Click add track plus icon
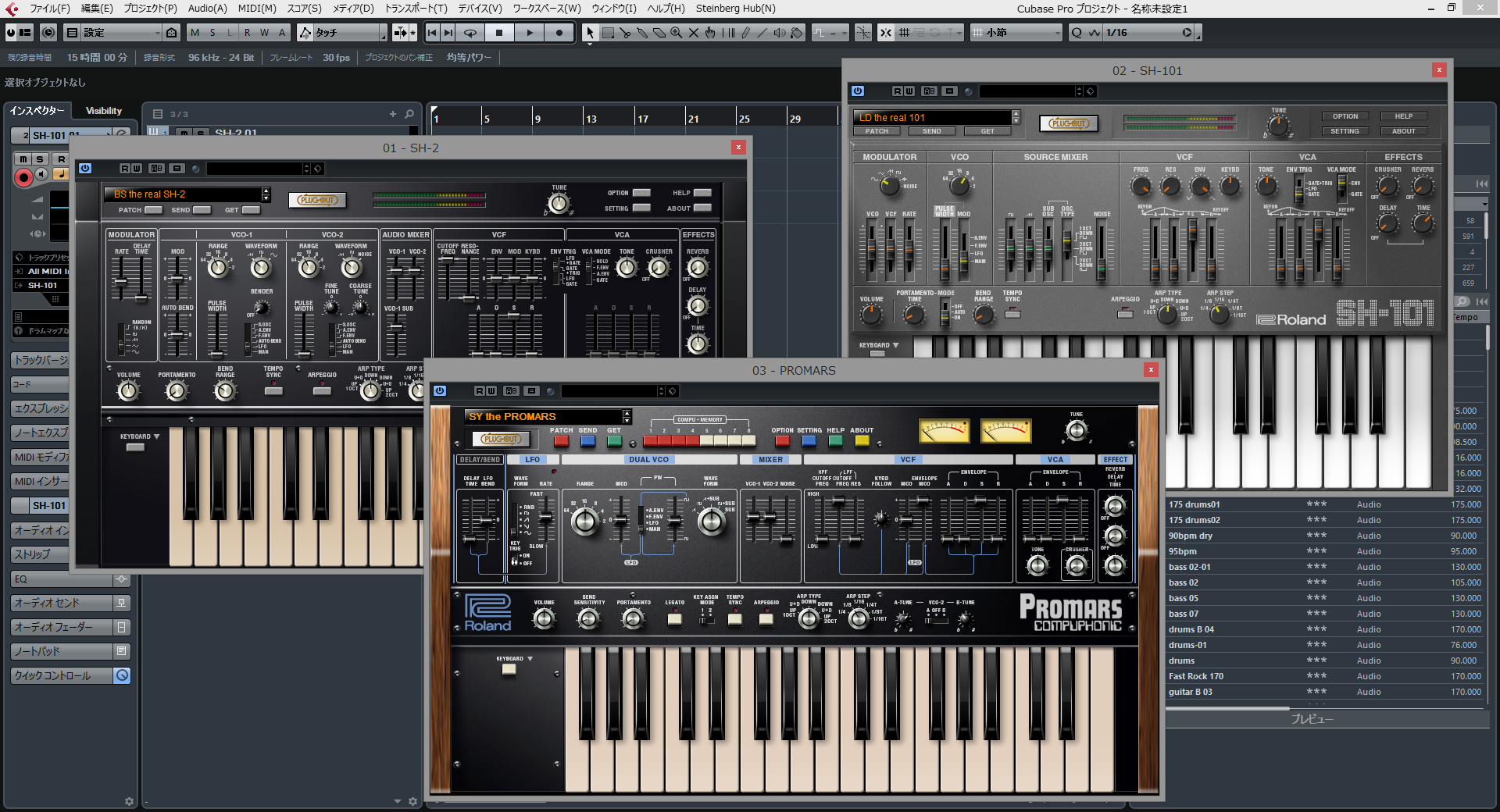Viewport: 1500px width, 812px height. click(393, 114)
